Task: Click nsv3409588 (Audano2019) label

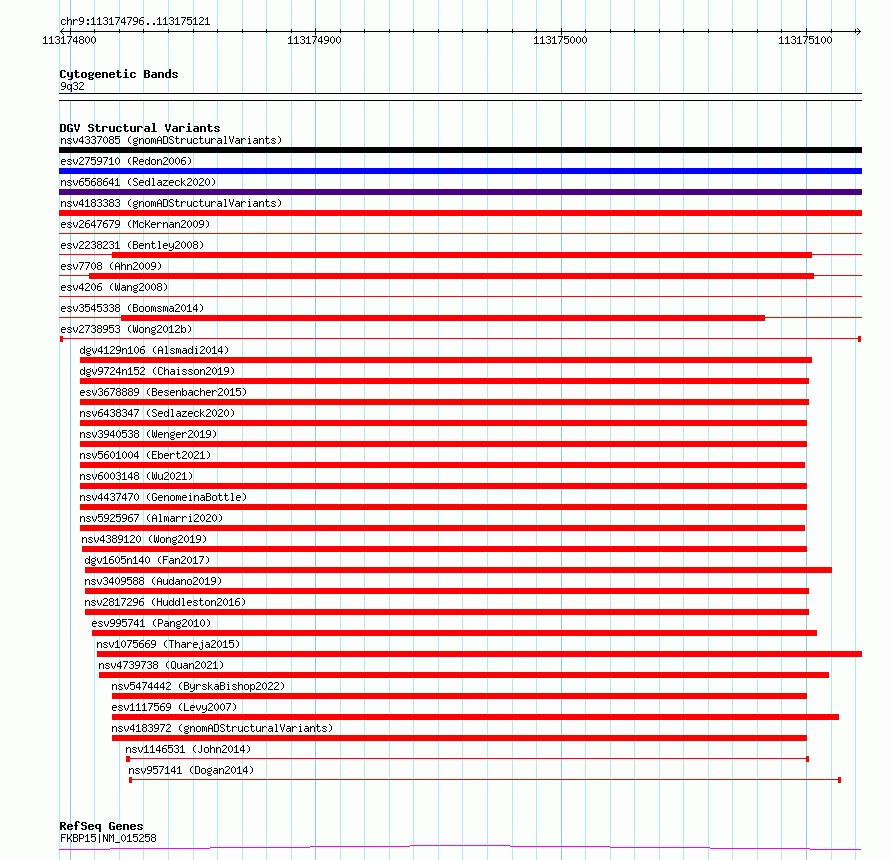Action: tap(153, 581)
